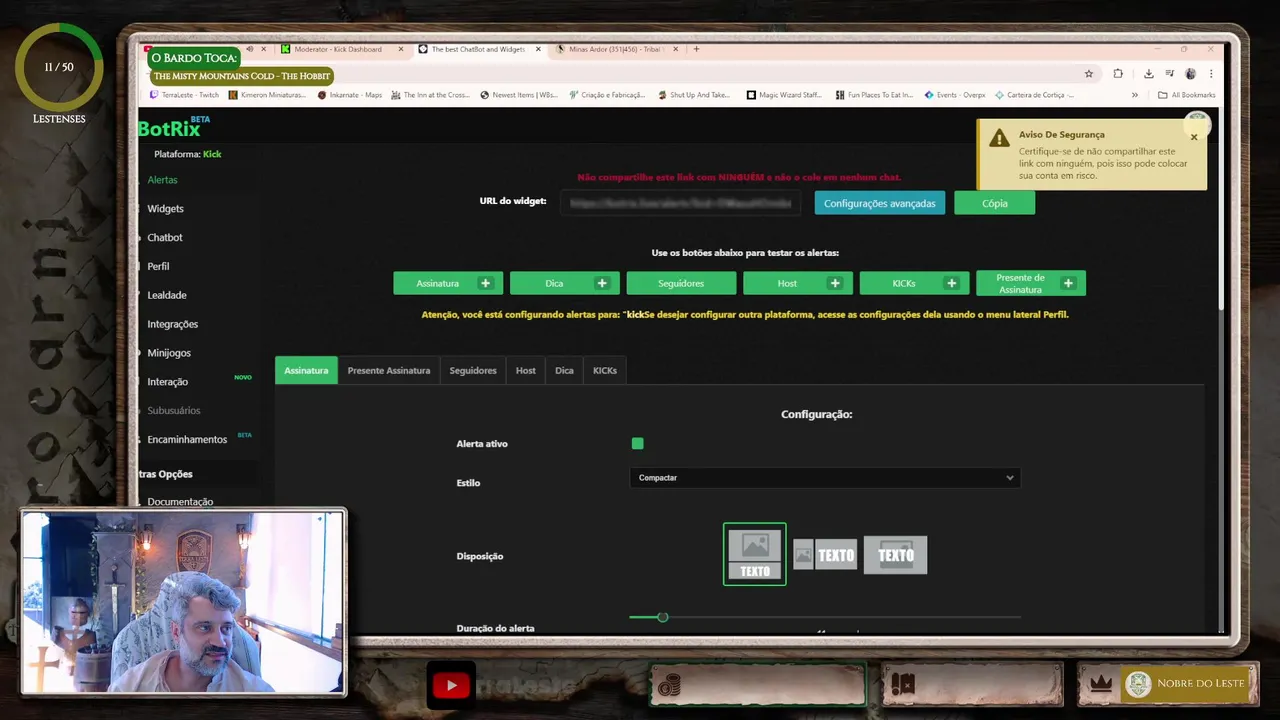The image size is (1280, 720).
Task: Open Lealdade in sidebar
Action: click(167, 295)
